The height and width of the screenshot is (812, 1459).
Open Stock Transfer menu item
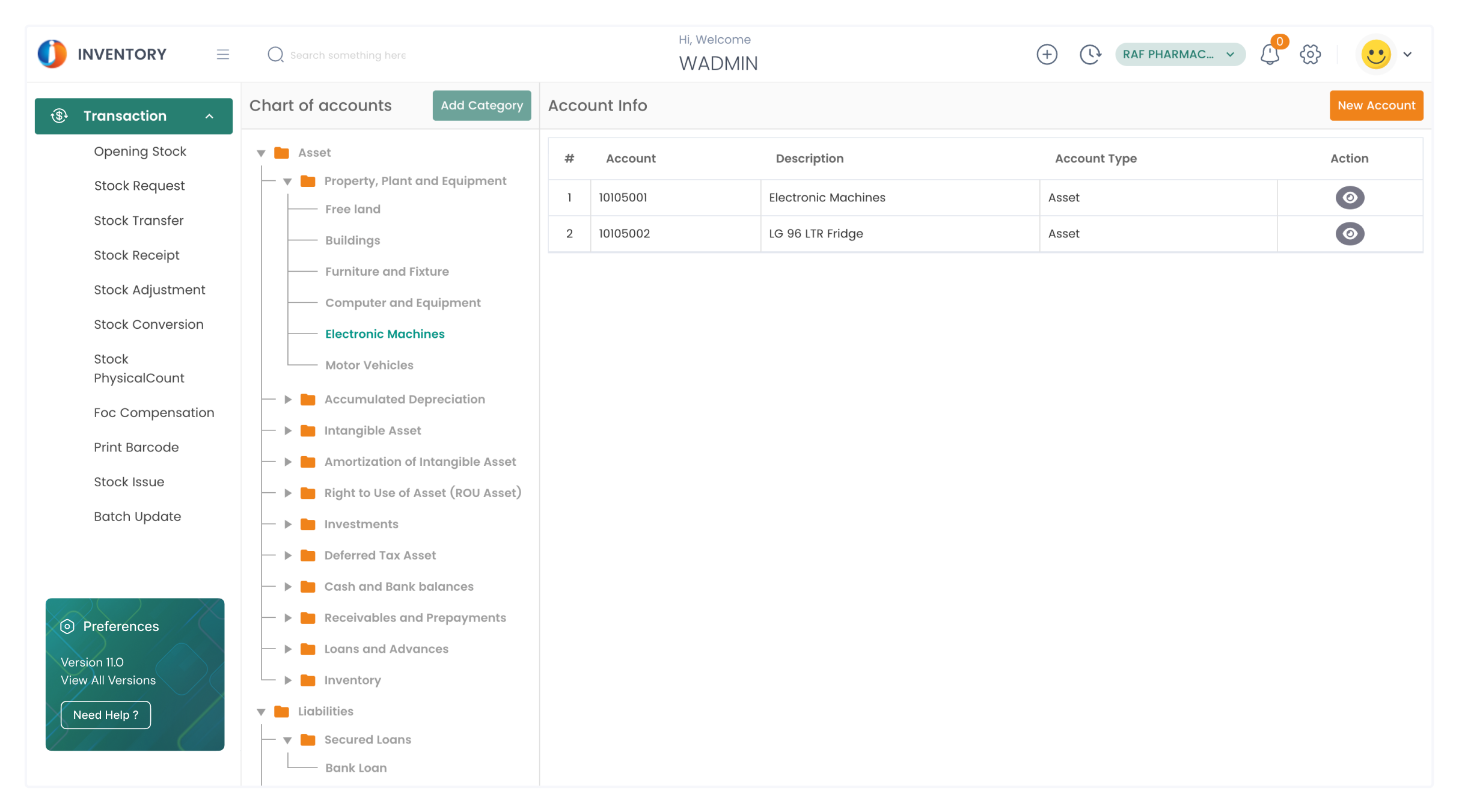point(138,221)
